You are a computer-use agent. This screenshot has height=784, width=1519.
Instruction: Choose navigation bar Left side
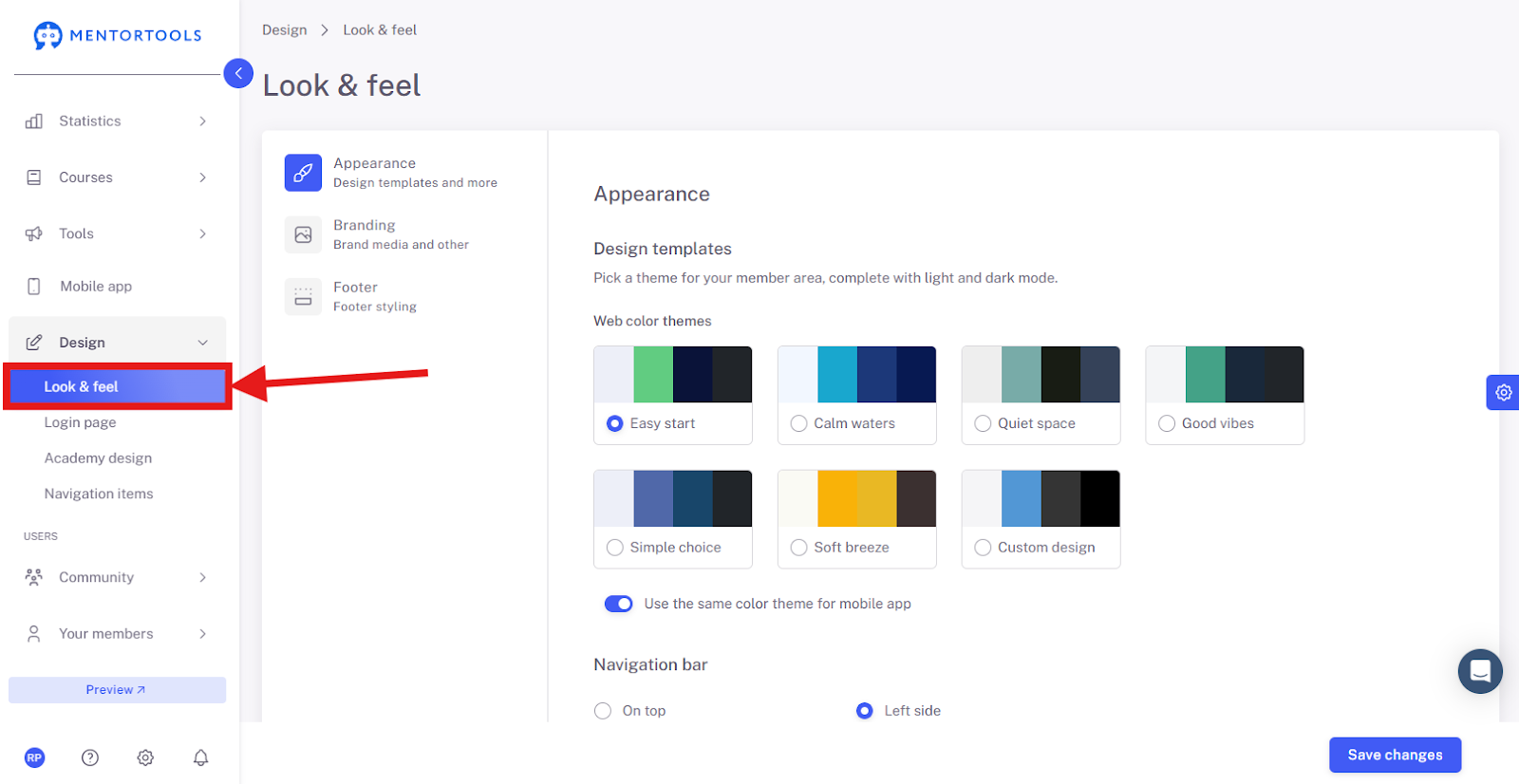coord(865,711)
